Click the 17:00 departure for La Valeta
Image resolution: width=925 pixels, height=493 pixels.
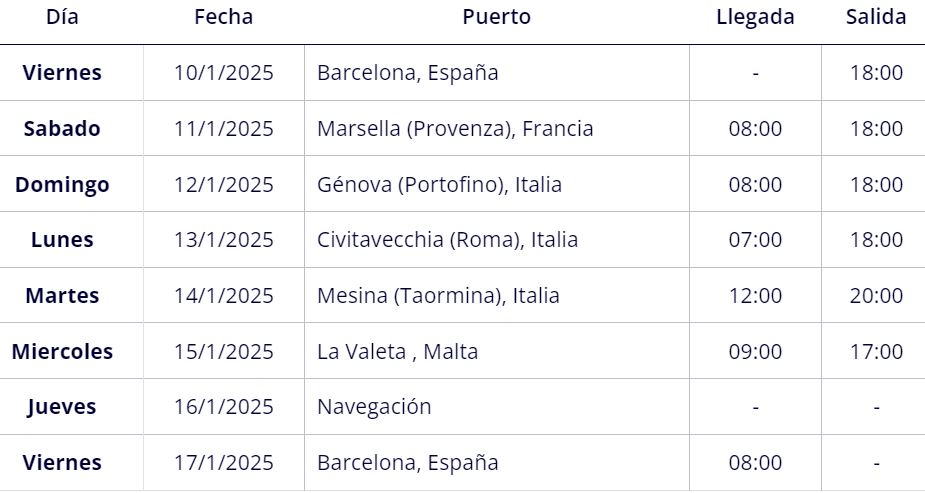(x=876, y=351)
